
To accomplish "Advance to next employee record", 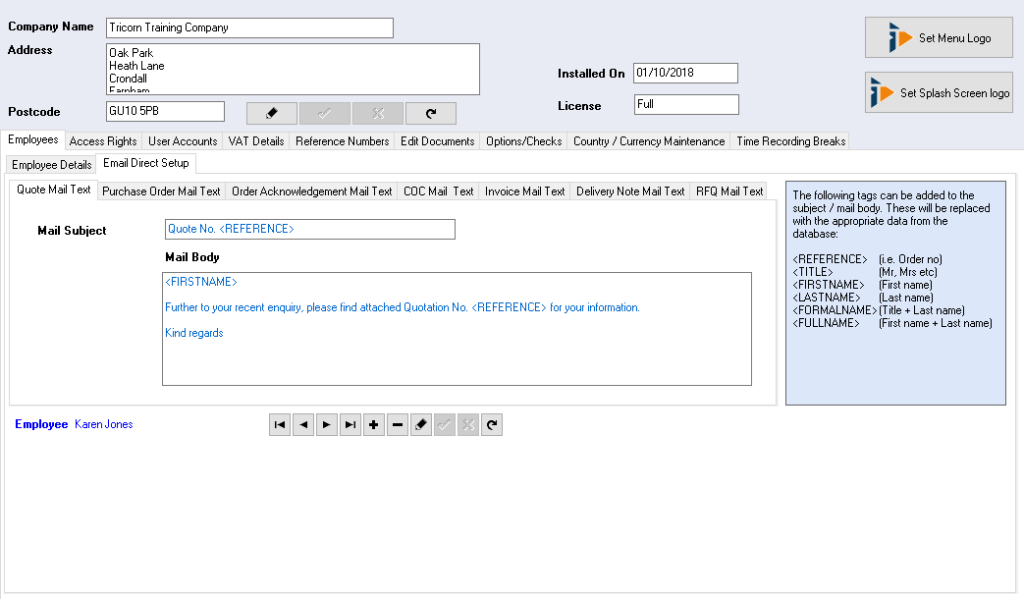I will (327, 425).
